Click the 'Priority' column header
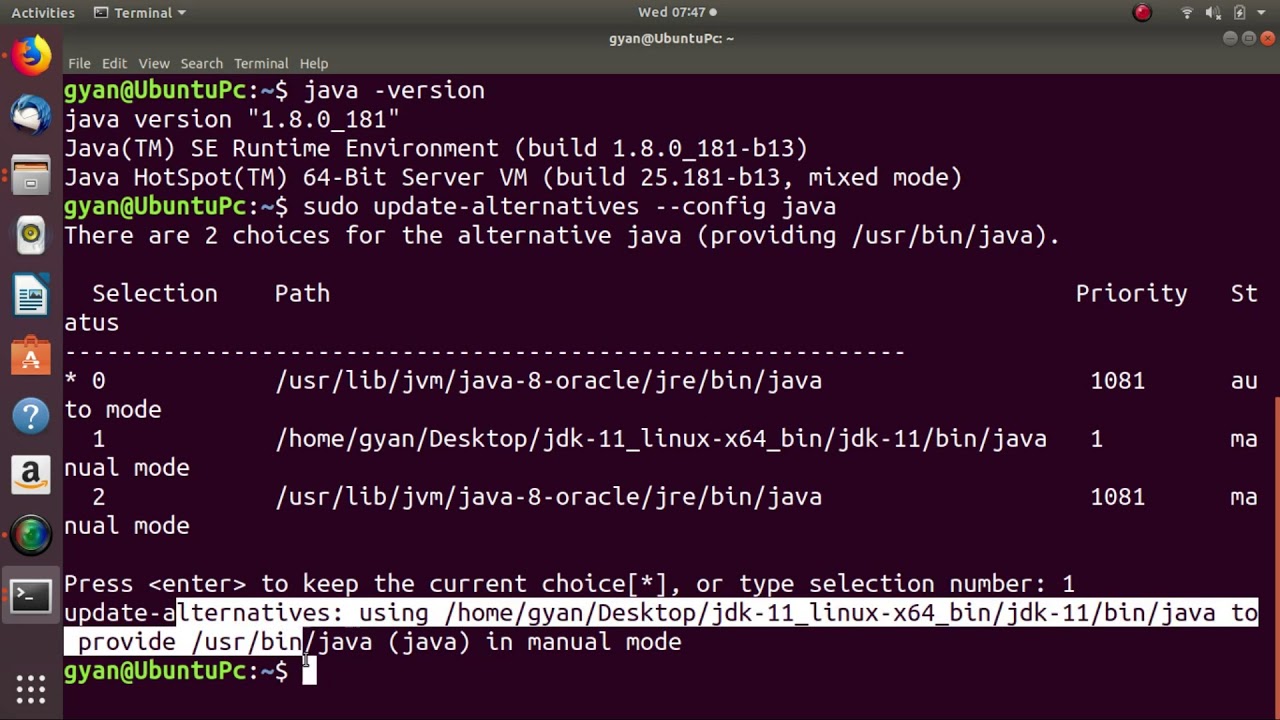The image size is (1280, 720). click(1131, 293)
